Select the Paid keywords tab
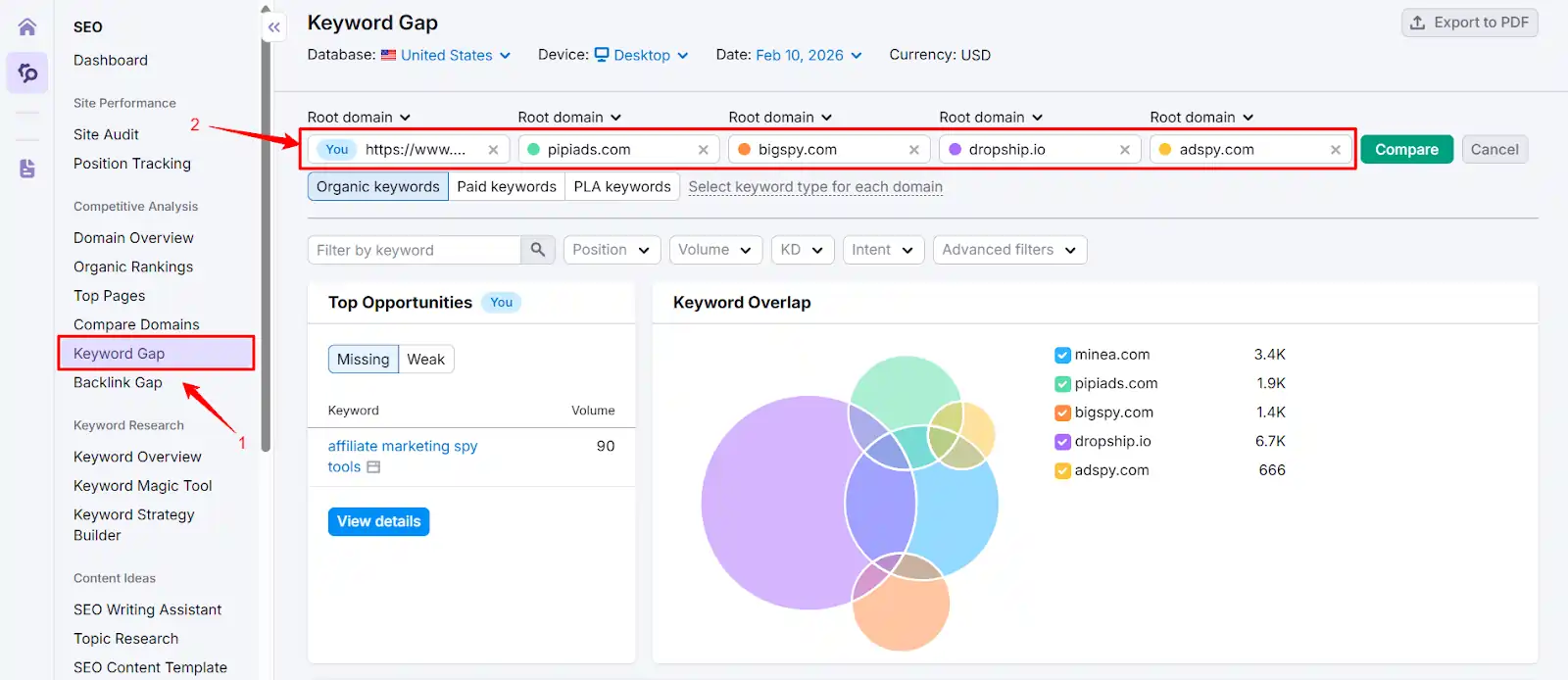Viewport: 1568px width, 680px height. pos(507,186)
